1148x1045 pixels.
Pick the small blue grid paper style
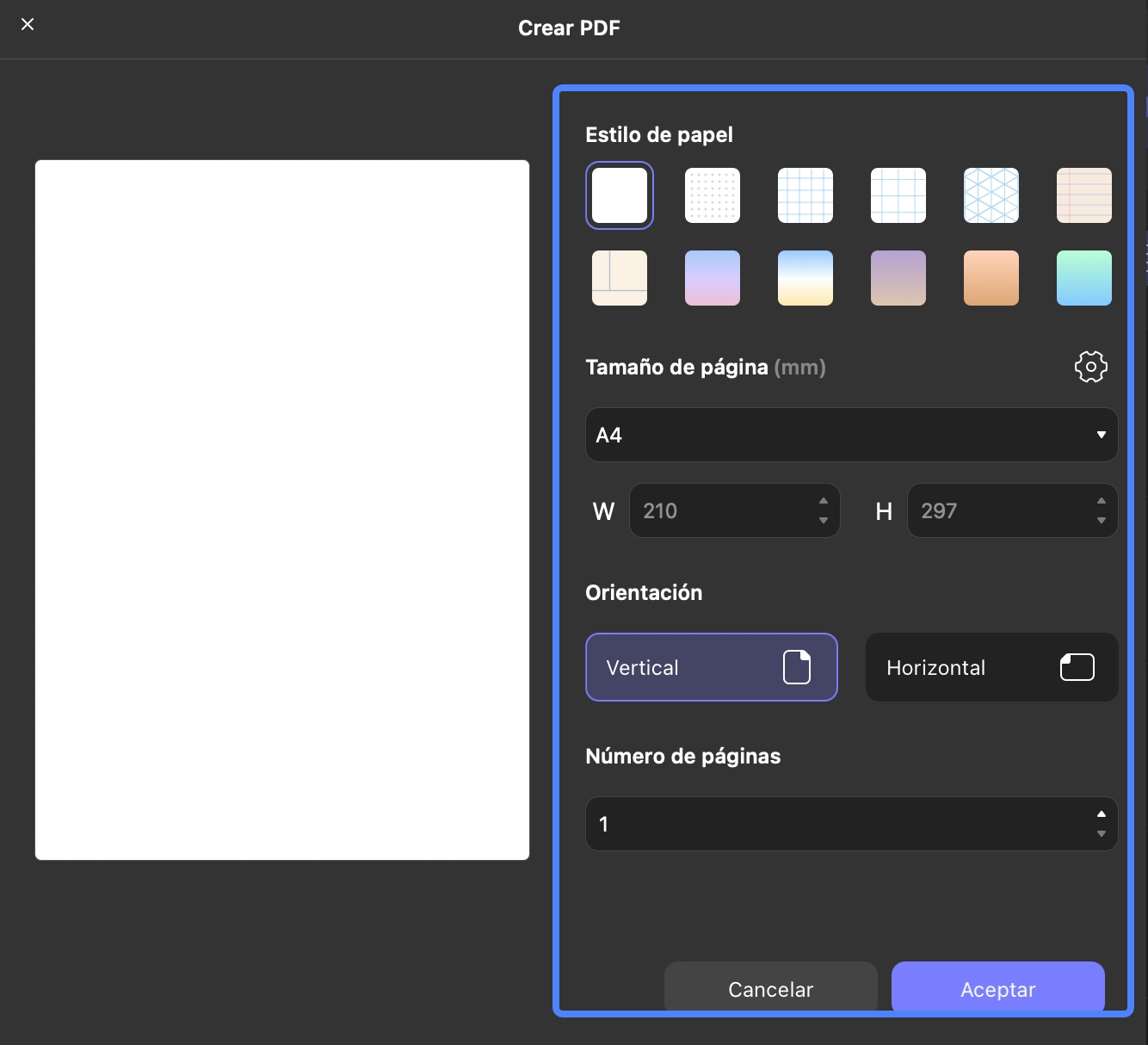click(x=805, y=195)
